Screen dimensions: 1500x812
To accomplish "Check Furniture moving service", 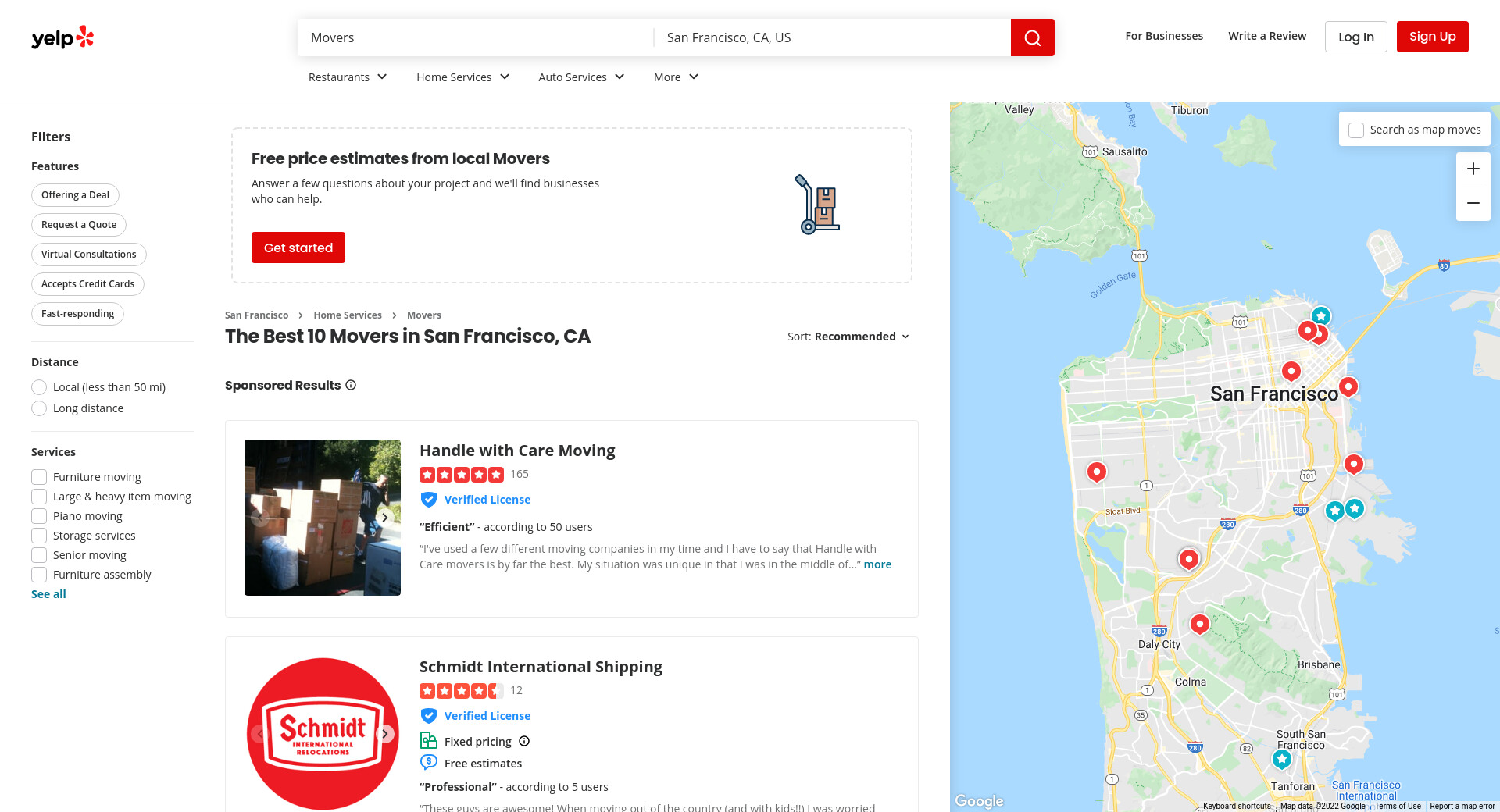I will pyautogui.click(x=39, y=477).
